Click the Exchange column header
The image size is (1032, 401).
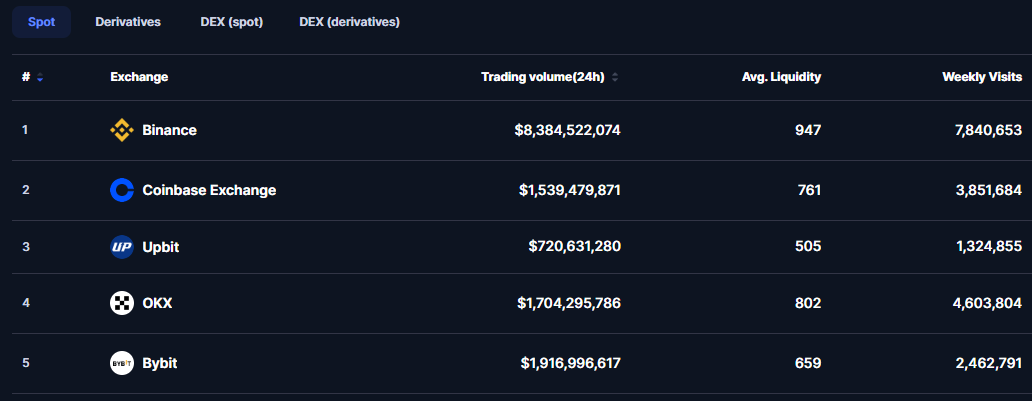click(139, 77)
